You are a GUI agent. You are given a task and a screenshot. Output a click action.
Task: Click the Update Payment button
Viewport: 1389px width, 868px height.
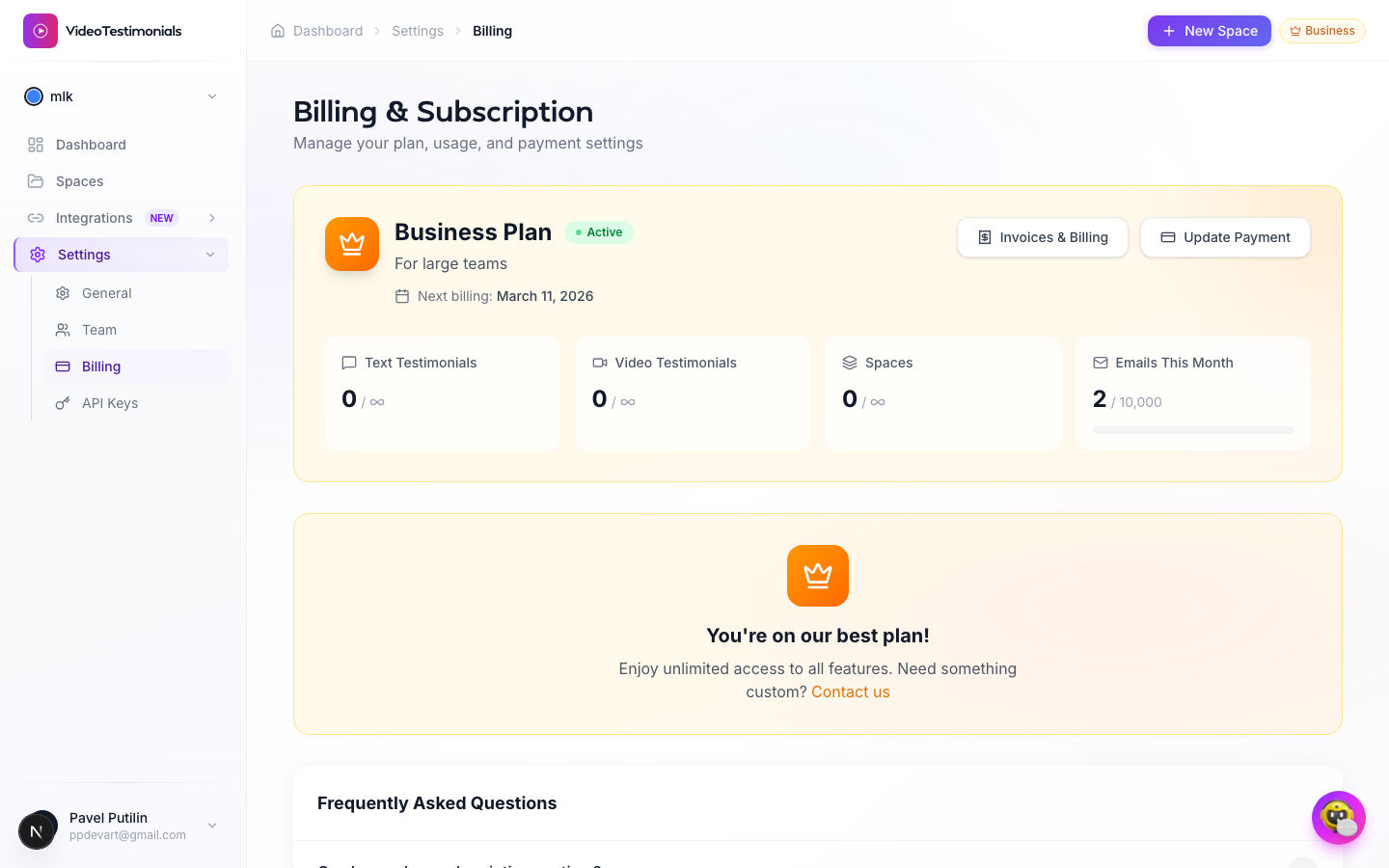[1225, 237]
